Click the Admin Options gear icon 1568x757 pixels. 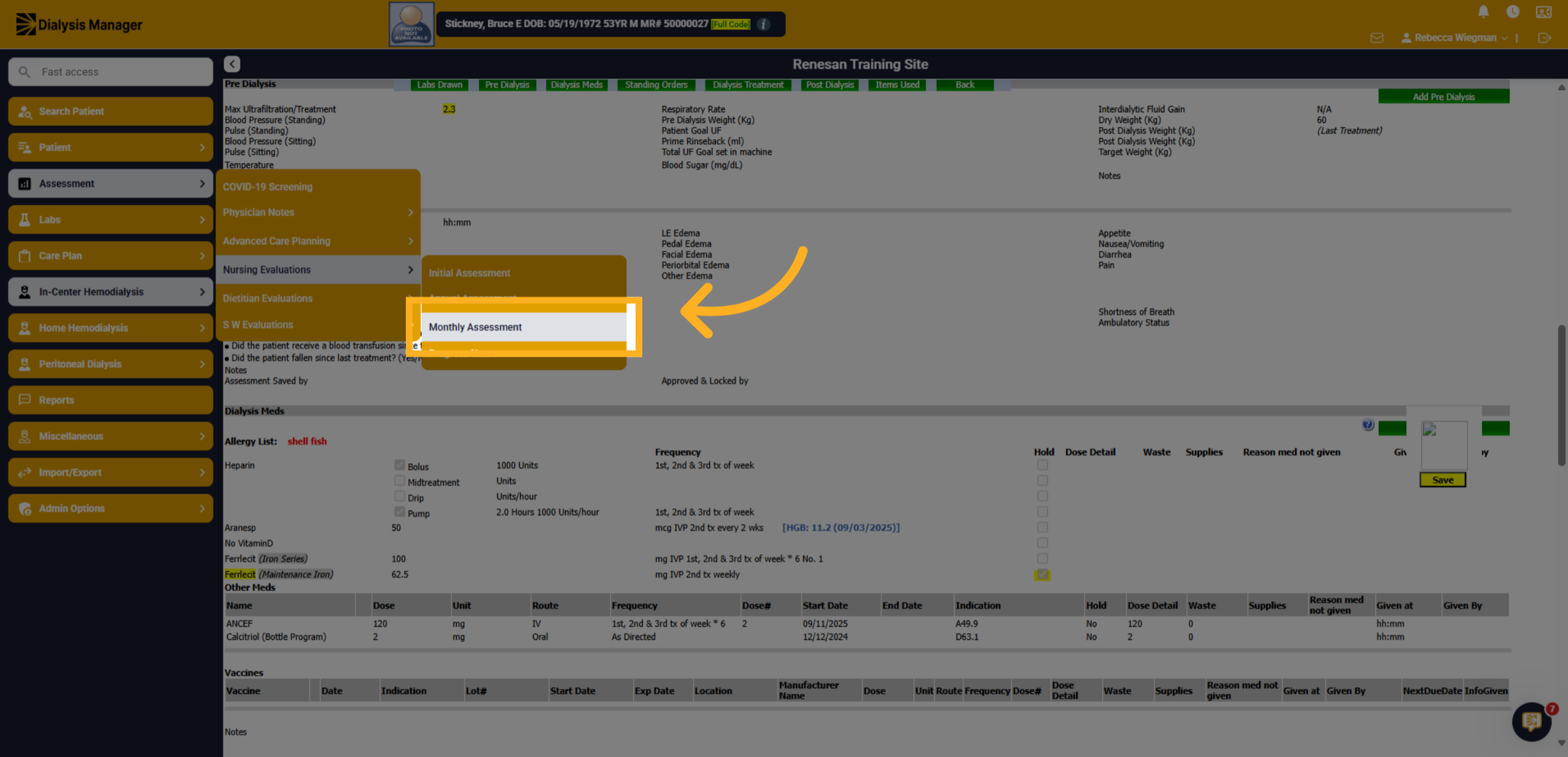point(25,509)
